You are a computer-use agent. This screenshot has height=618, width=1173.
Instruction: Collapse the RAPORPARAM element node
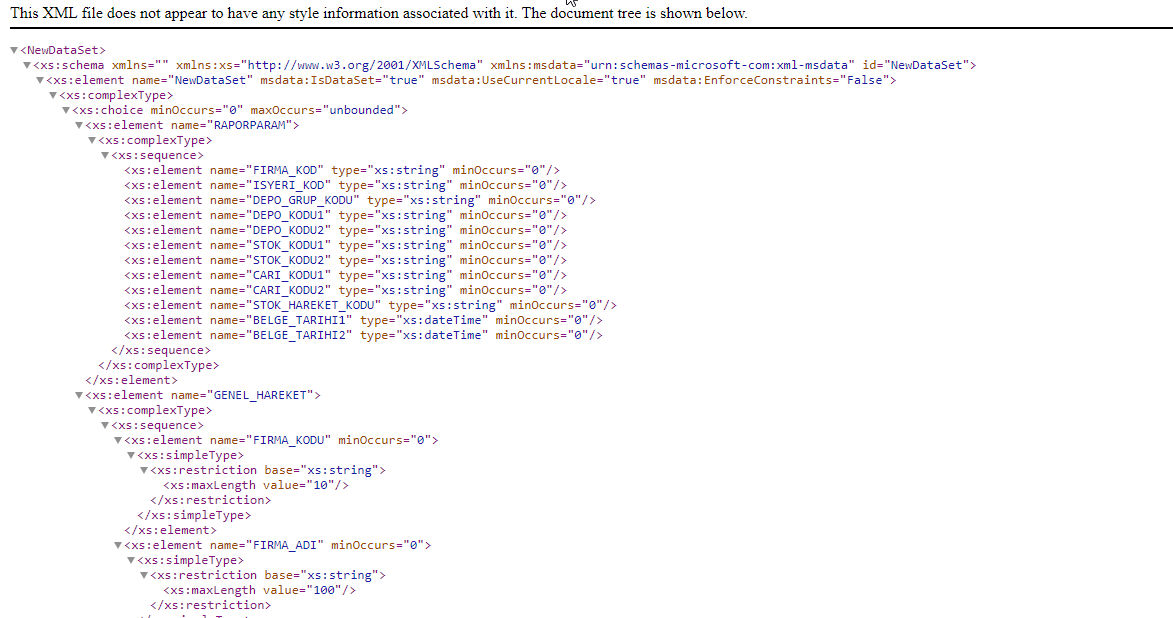point(78,125)
